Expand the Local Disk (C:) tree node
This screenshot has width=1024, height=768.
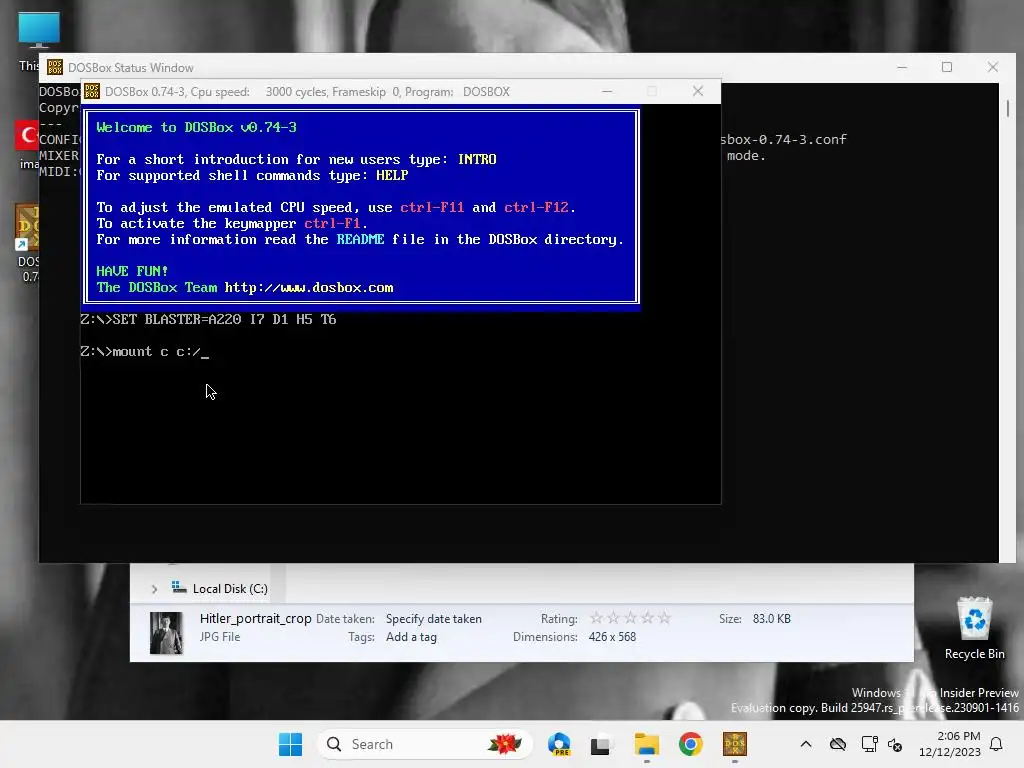point(154,589)
